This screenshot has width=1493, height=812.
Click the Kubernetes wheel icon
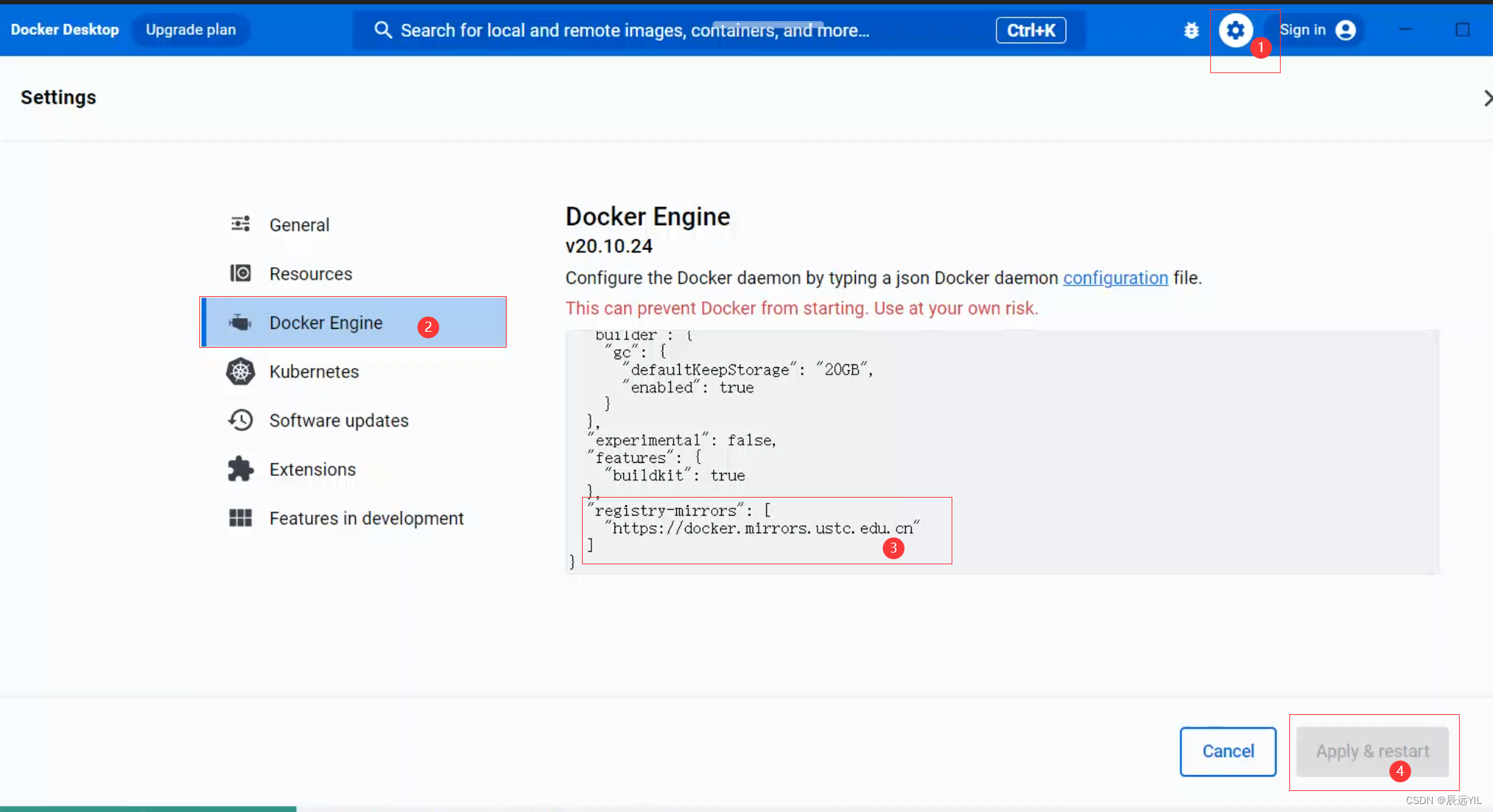(x=240, y=371)
